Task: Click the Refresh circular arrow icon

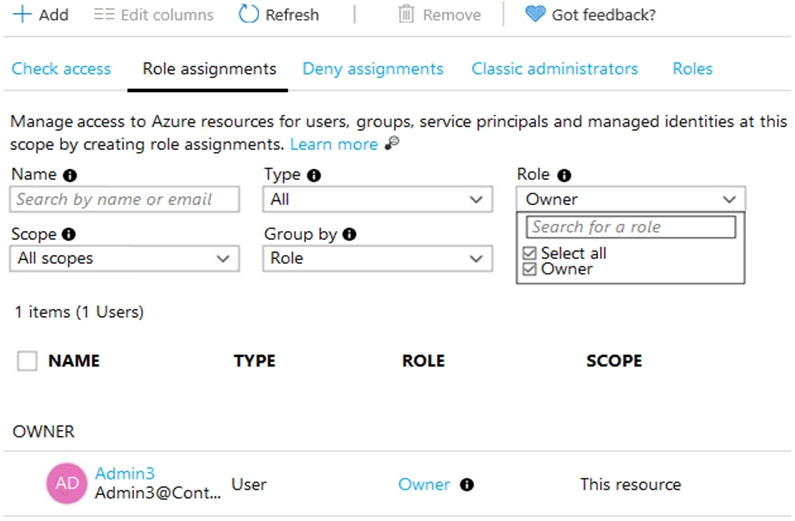Action: [248, 14]
